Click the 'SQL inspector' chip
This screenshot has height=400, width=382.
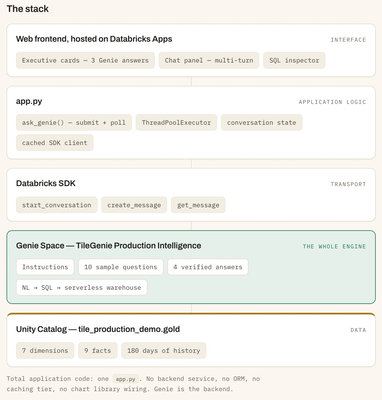tap(294, 60)
